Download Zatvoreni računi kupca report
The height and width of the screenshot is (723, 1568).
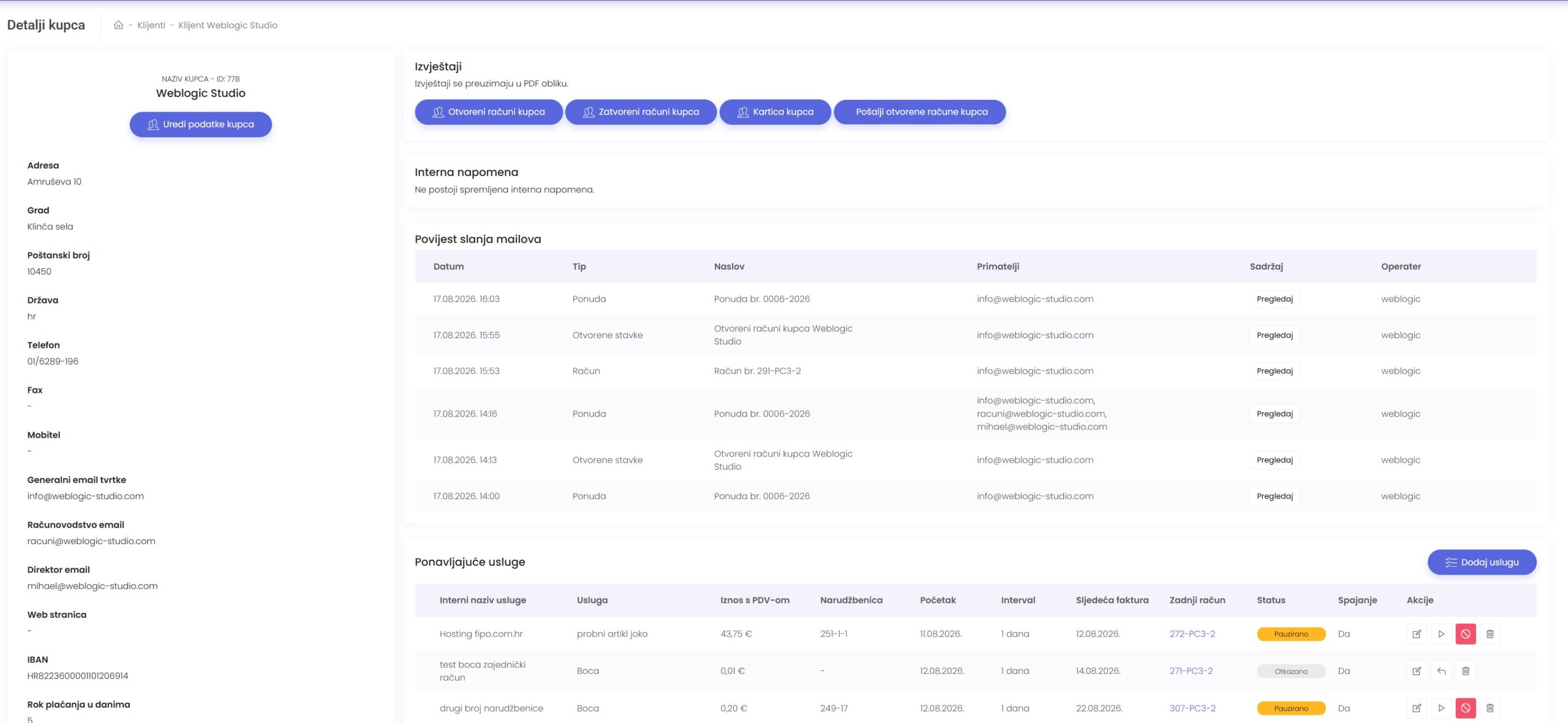coord(641,112)
